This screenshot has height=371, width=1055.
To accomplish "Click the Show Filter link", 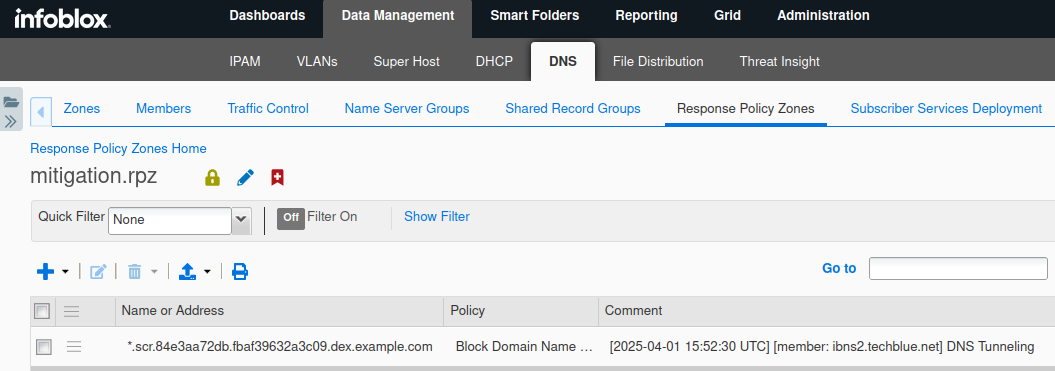I will click(437, 217).
